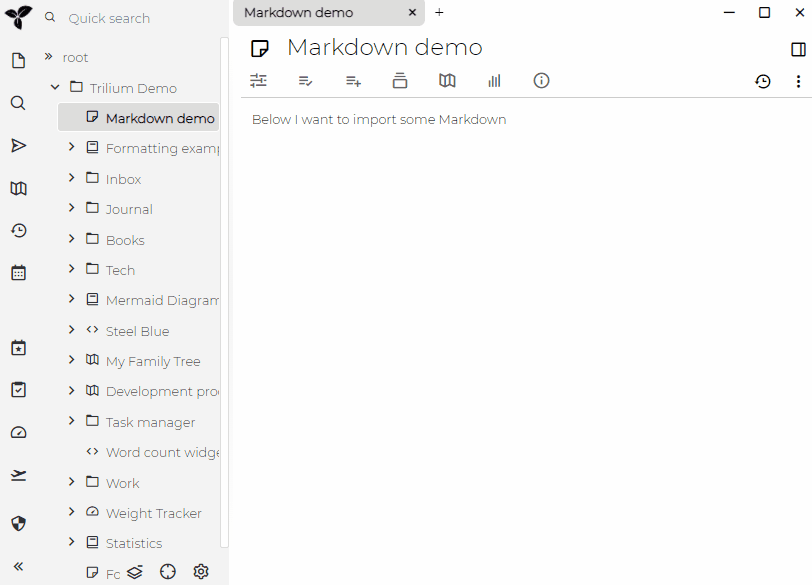Open the Jump to note launcher
The width and height of the screenshot is (812, 585).
[18, 146]
